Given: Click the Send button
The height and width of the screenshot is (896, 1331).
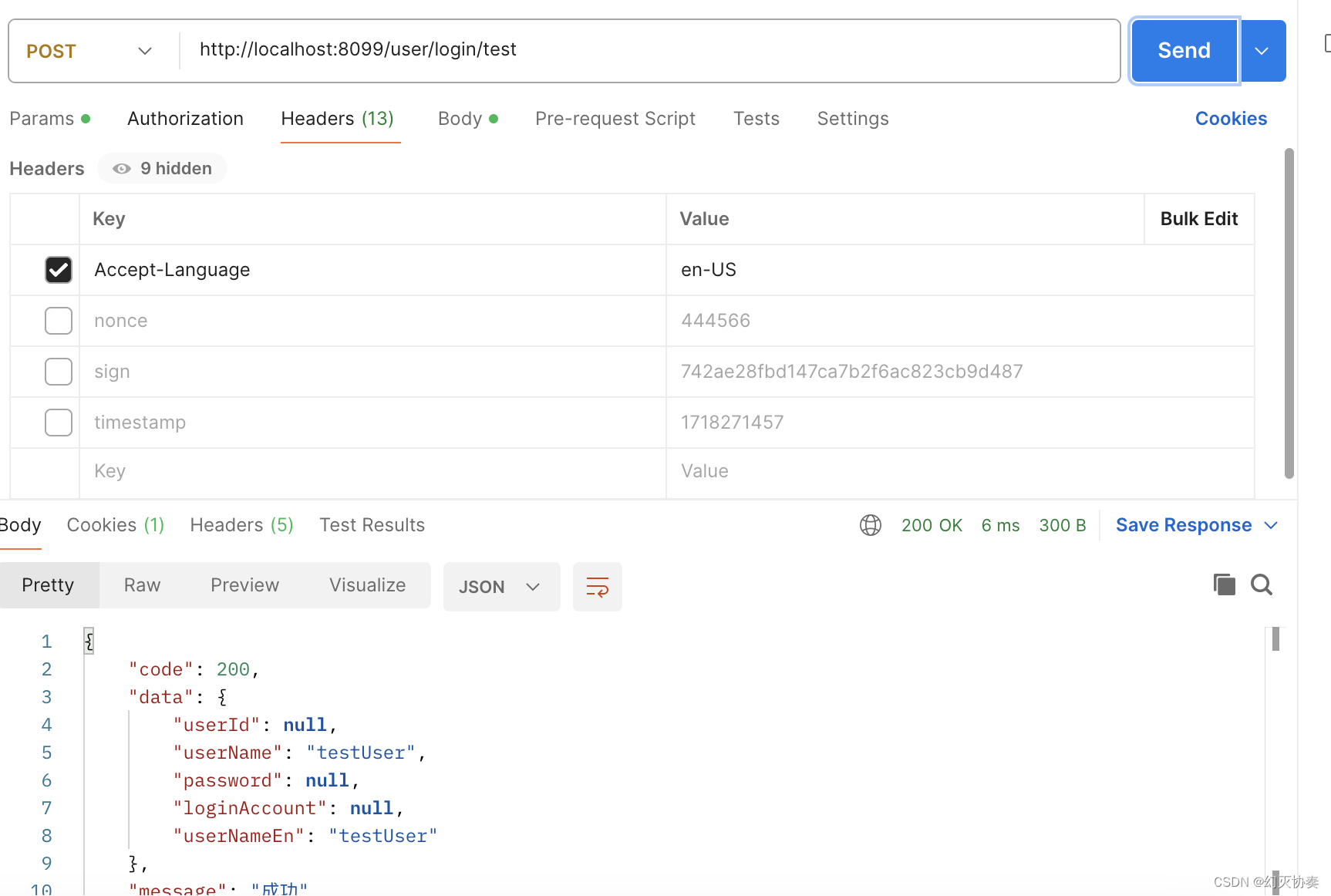Looking at the screenshot, I should 1184,51.
